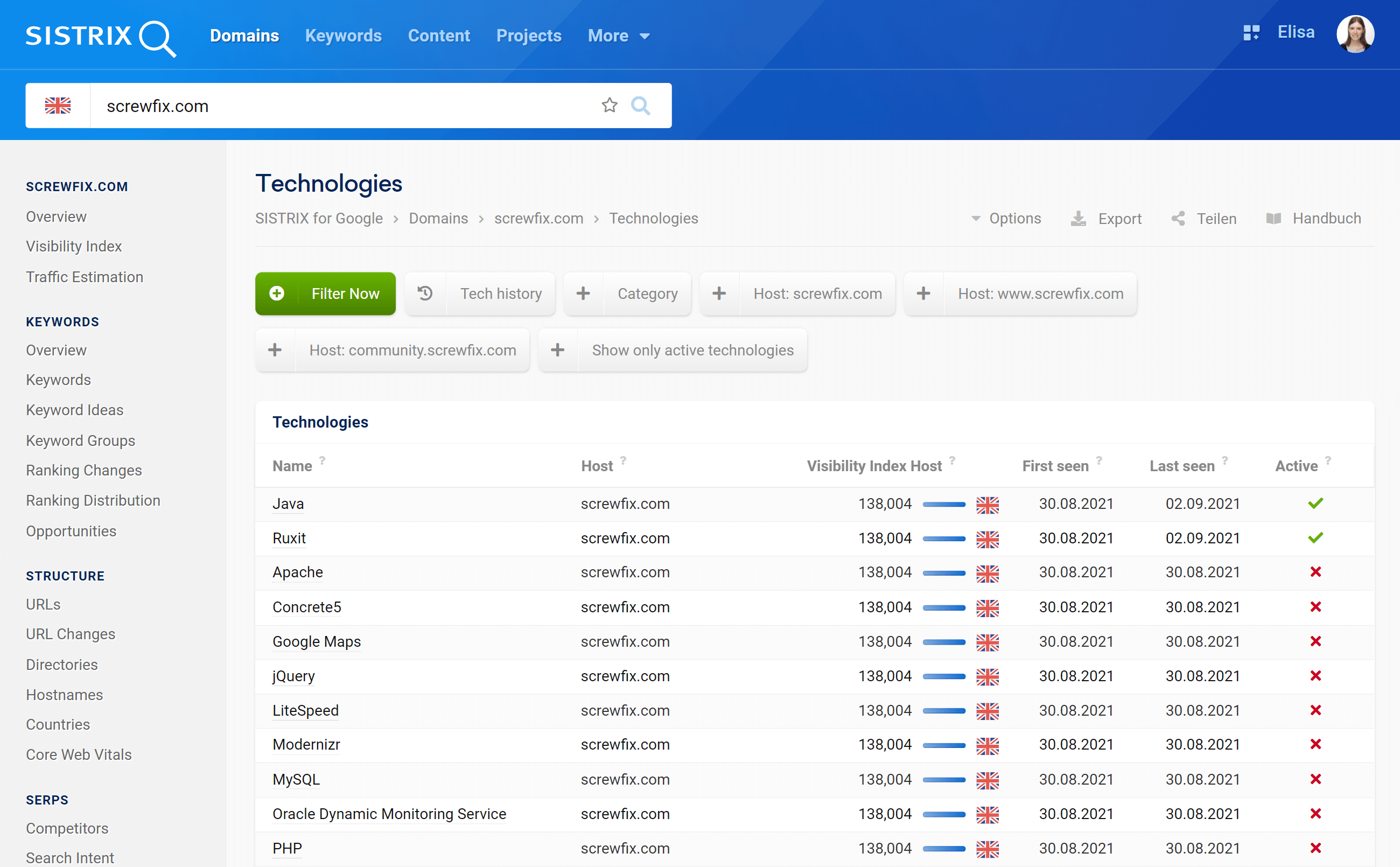Select the Domains tab in top navigation

[245, 35]
